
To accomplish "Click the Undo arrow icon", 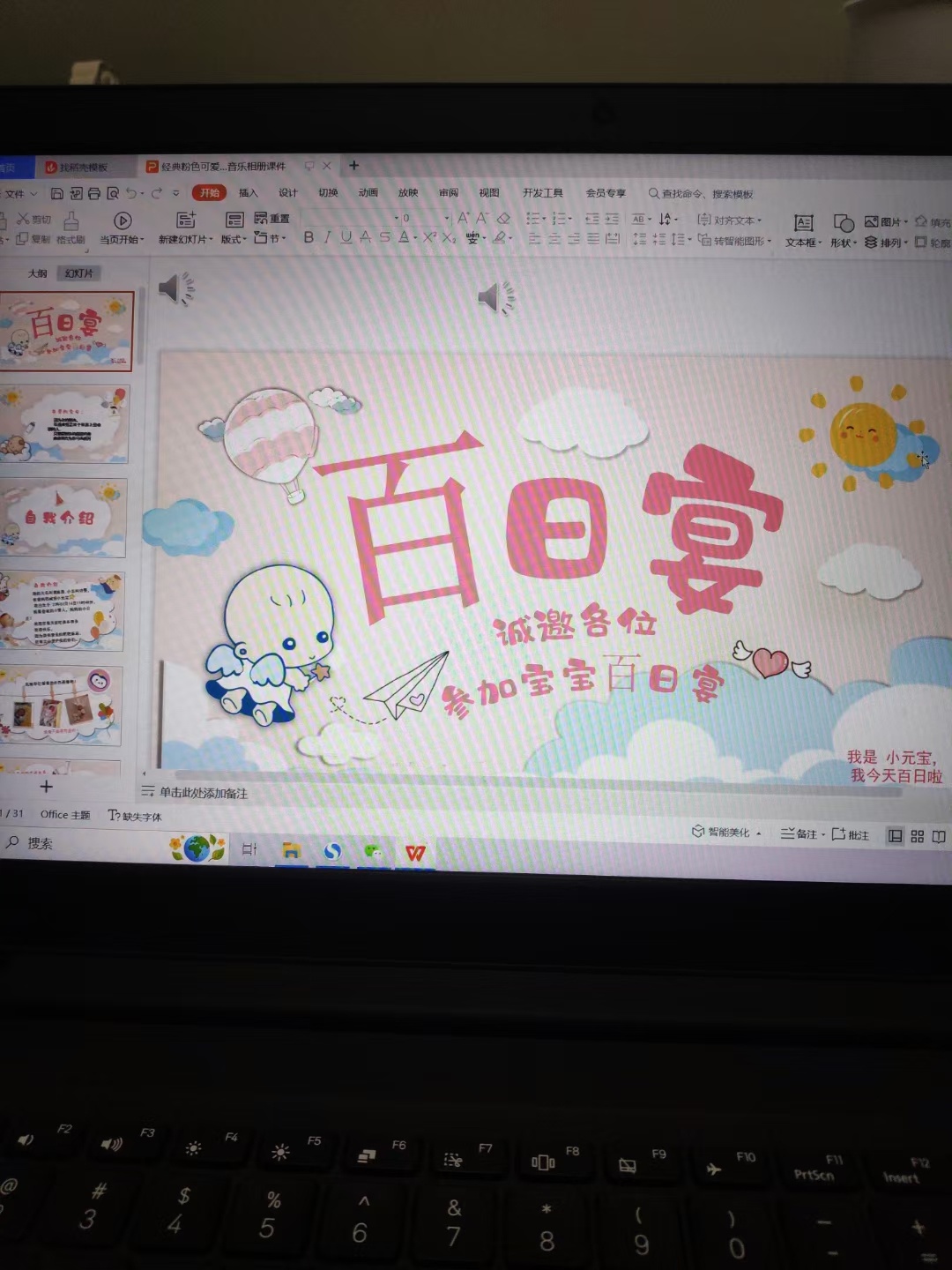I will [131, 193].
